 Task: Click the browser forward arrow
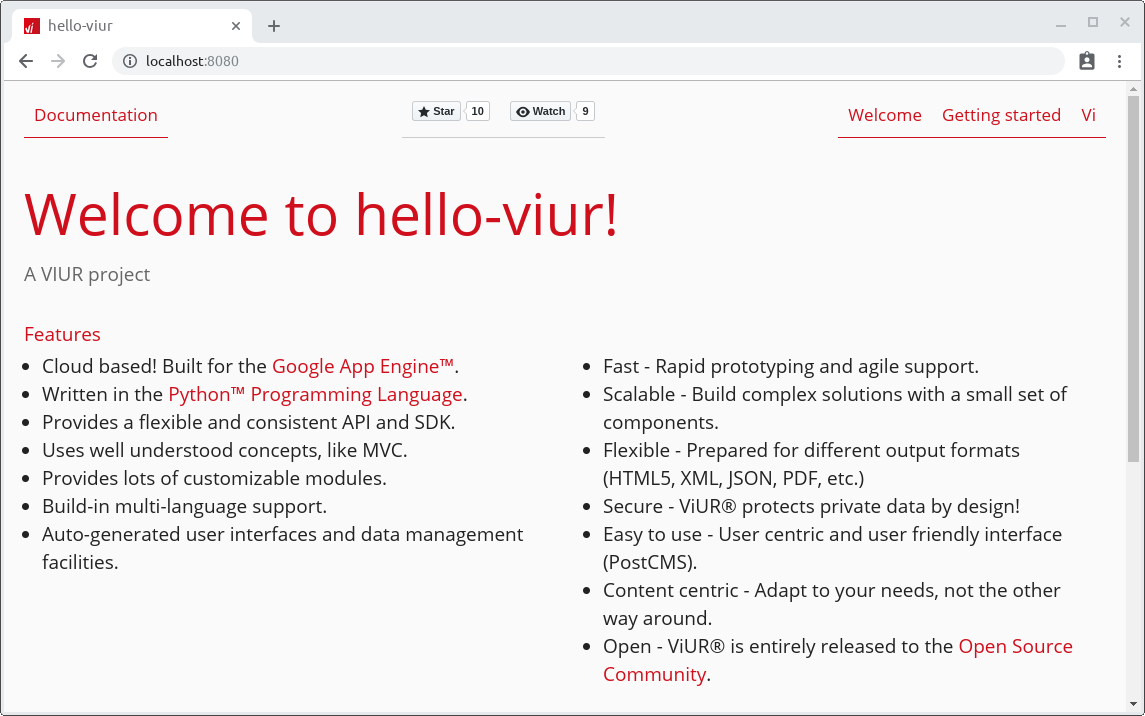coord(58,61)
